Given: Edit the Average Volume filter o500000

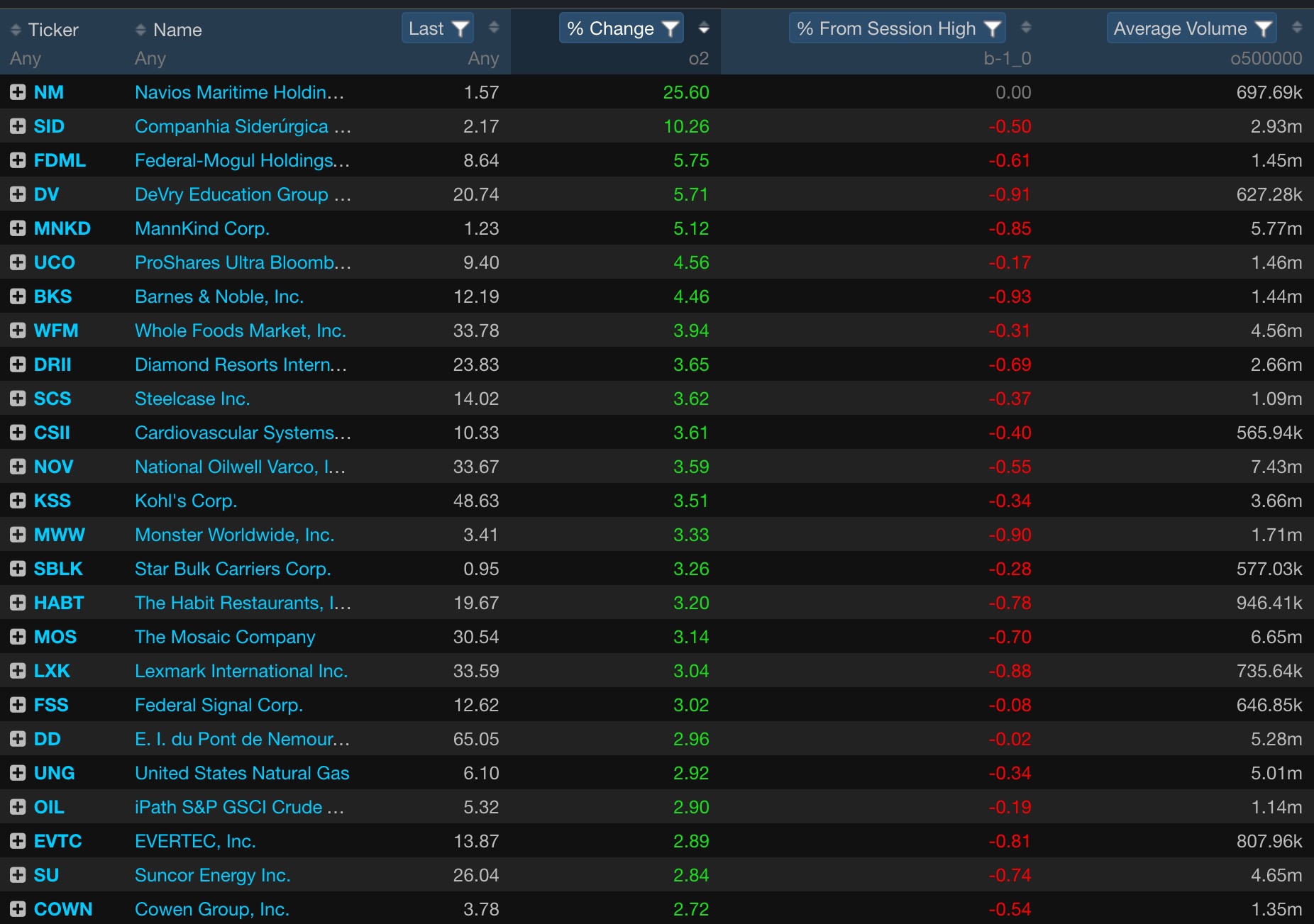Looking at the screenshot, I should (x=1266, y=59).
